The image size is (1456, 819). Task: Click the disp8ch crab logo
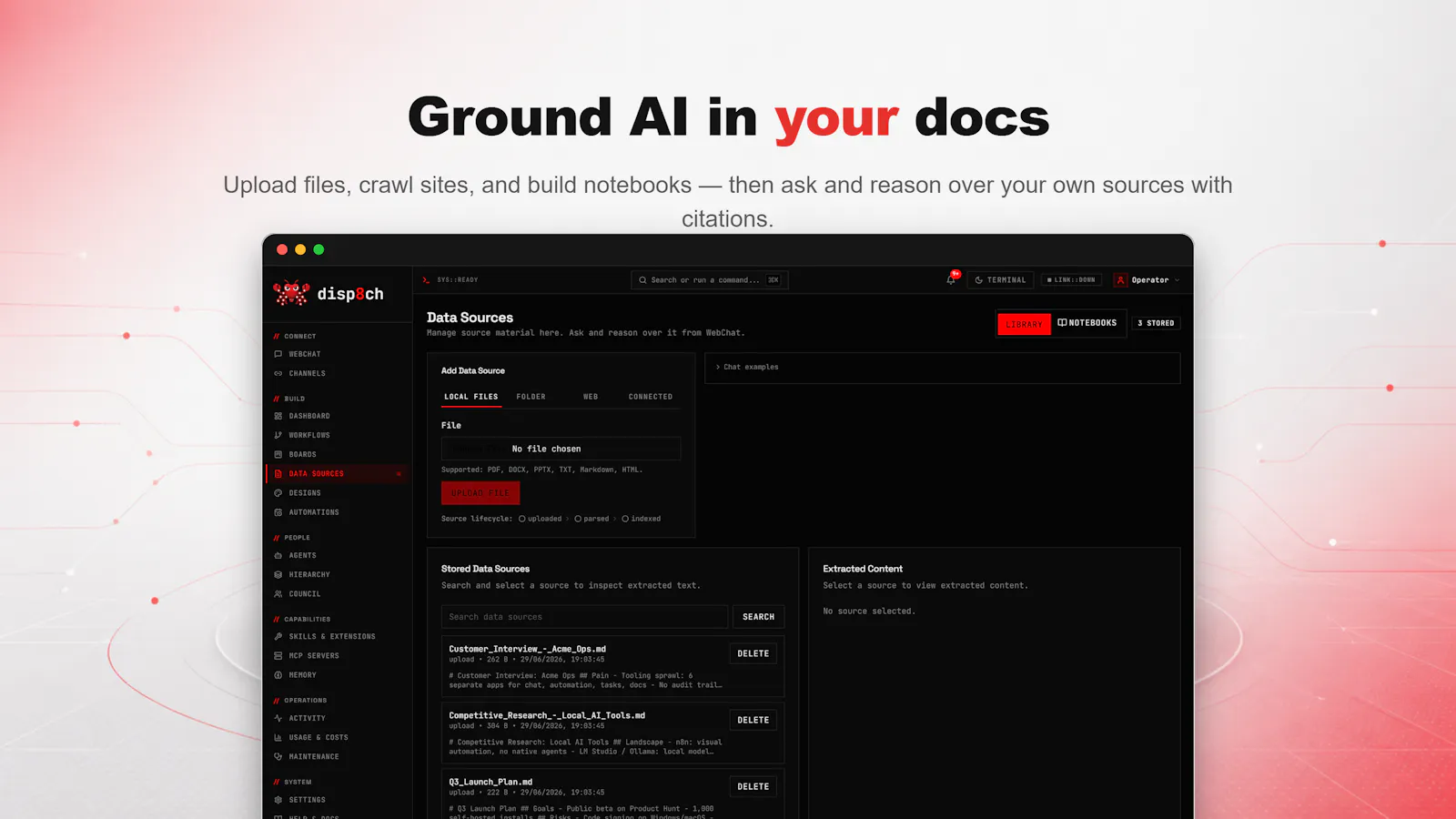(291, 293)
